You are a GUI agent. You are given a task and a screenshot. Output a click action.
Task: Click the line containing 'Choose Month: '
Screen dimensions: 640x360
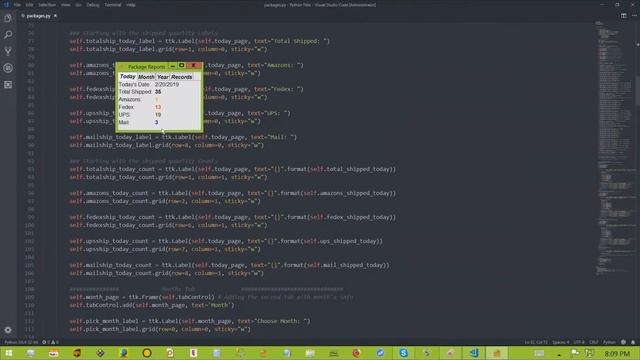pyautogui.click(x=190, y=321)
